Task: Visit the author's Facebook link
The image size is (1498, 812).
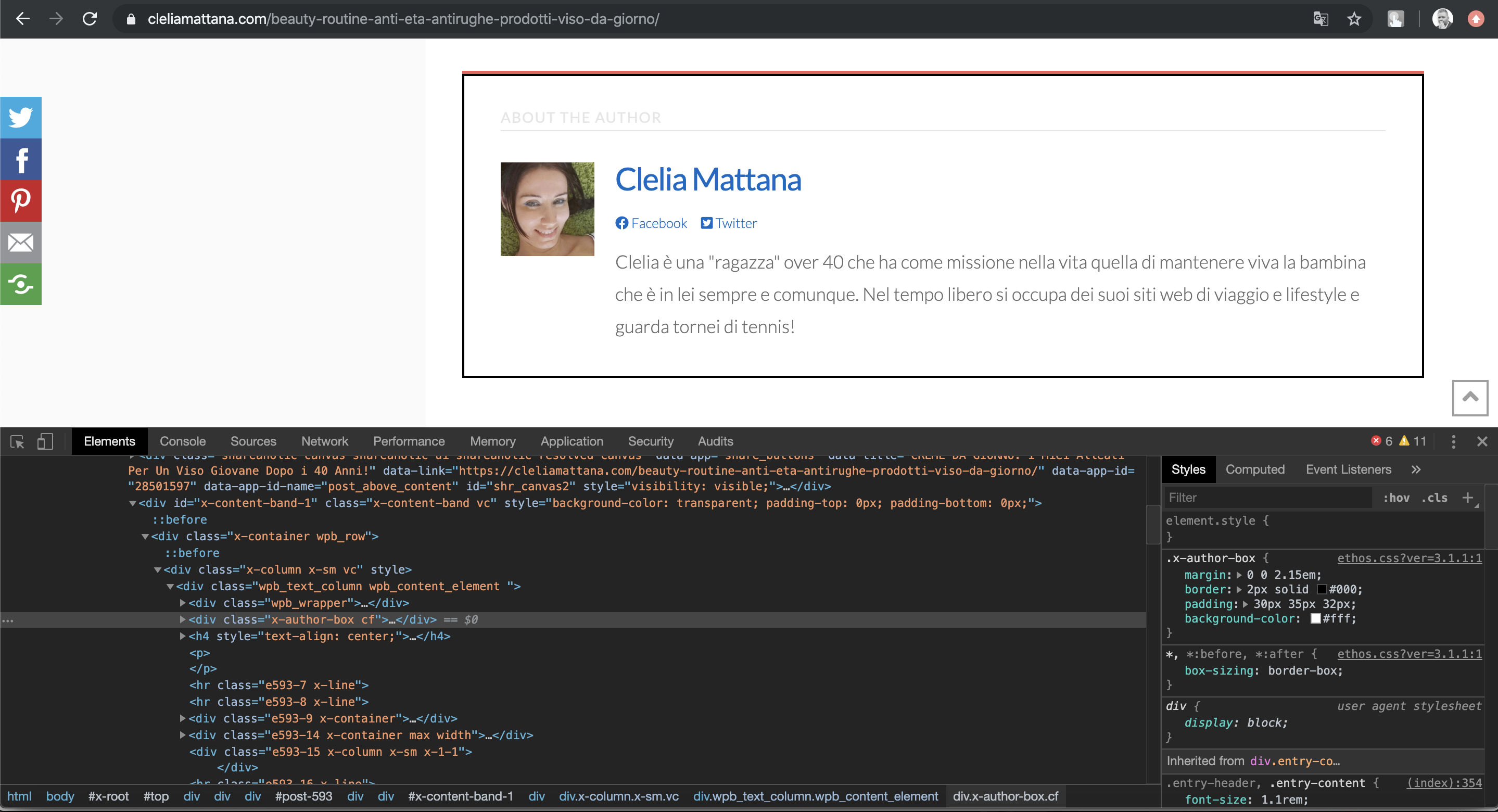Action: pyautogui.click(x=651, y=223)
